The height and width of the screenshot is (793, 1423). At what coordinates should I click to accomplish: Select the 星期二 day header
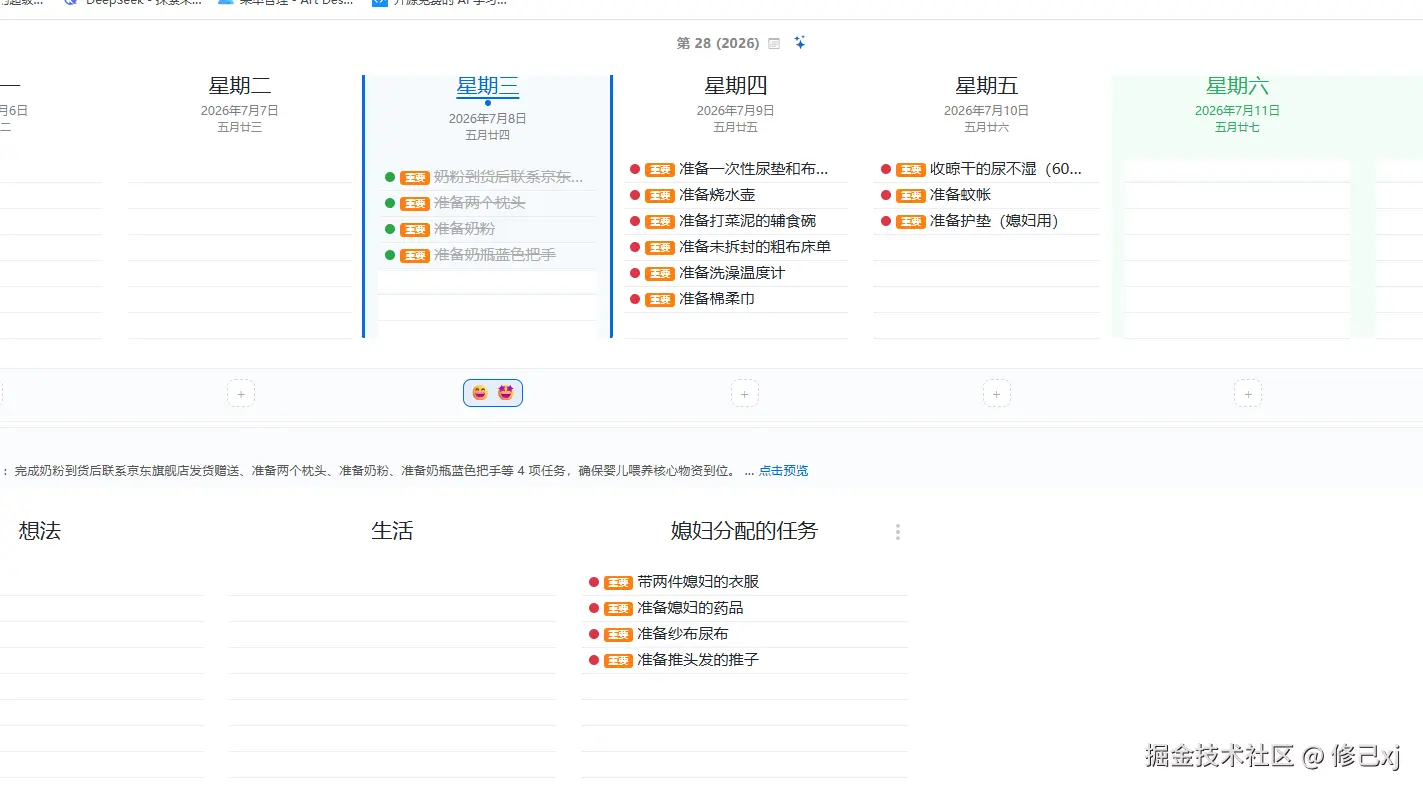[240, 86]
